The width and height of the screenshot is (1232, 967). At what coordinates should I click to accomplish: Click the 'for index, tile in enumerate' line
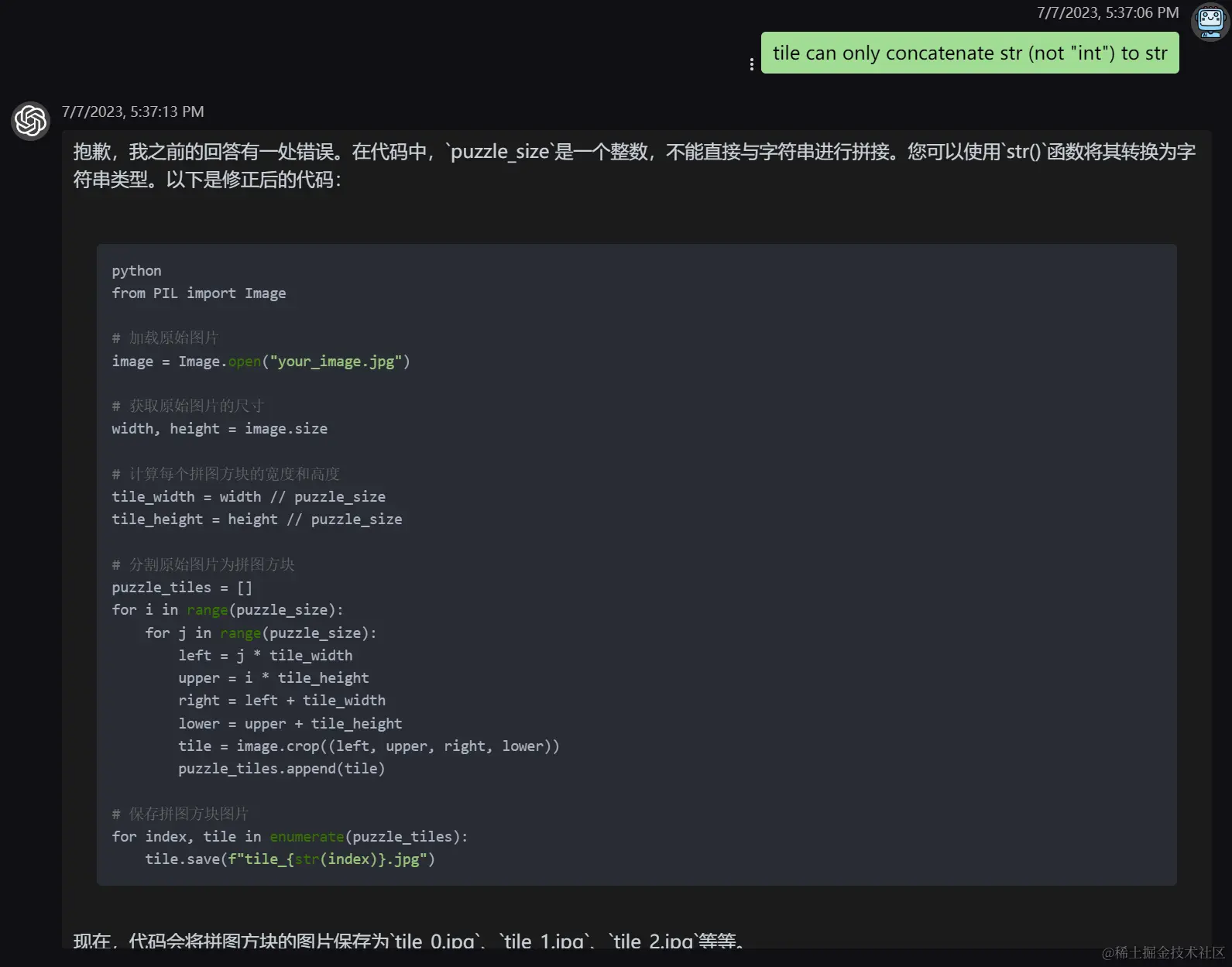(x=290, y=837)
